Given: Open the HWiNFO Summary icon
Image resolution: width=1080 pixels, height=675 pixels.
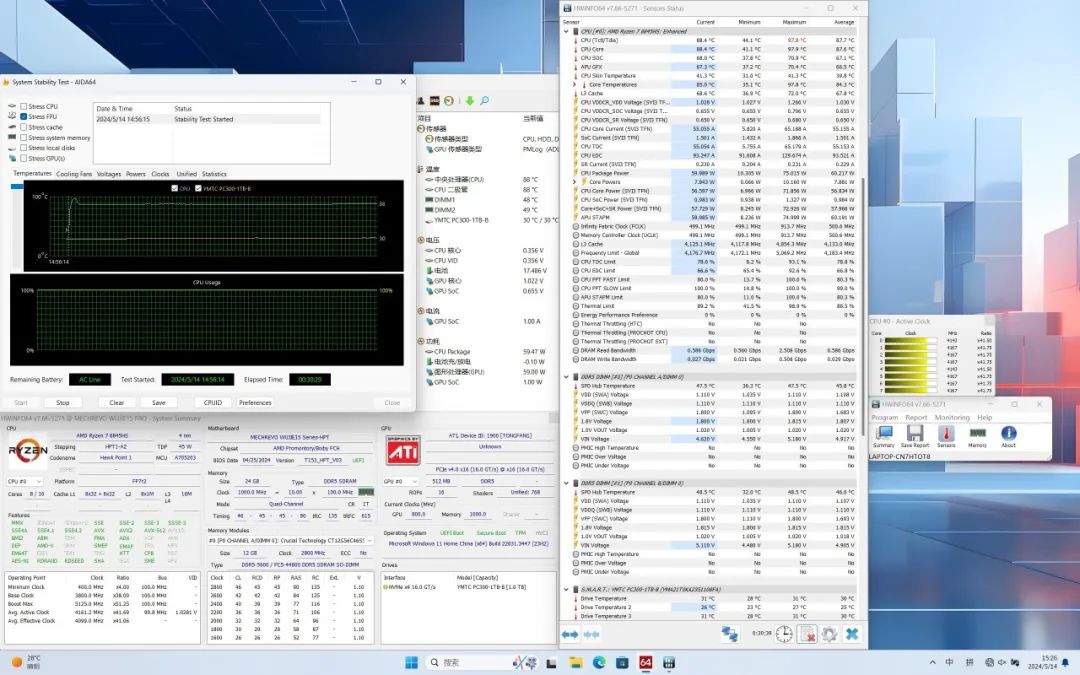Looking at the screenshot, I should (884, 433).
